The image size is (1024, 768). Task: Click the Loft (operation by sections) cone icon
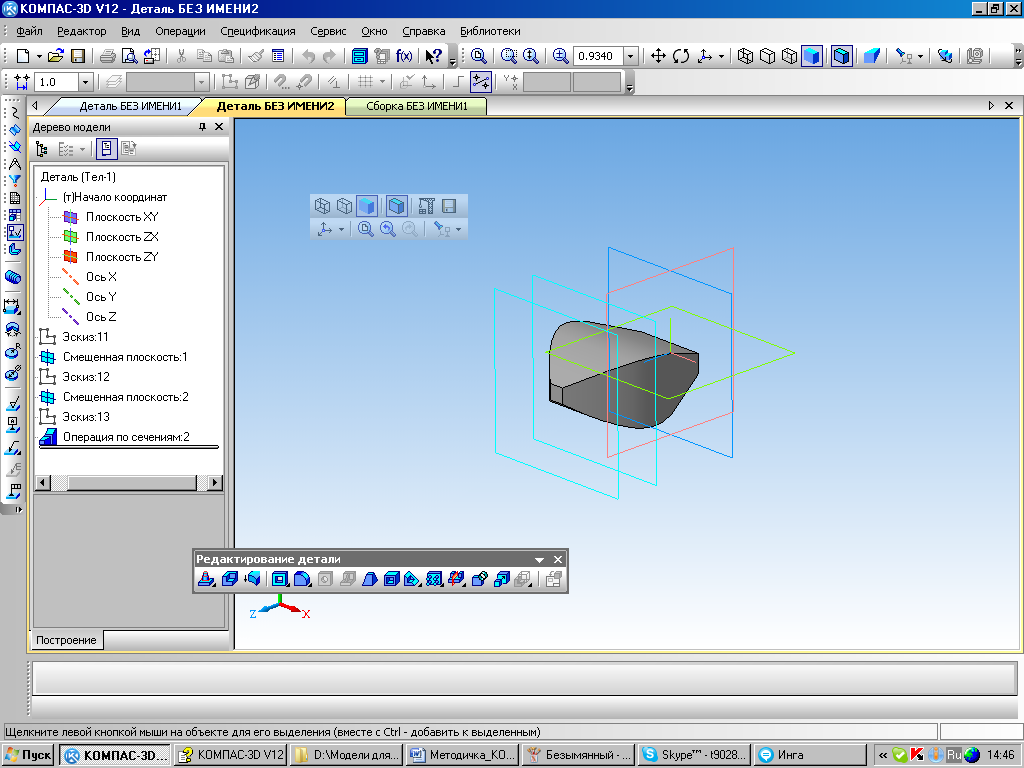(206, 579)
